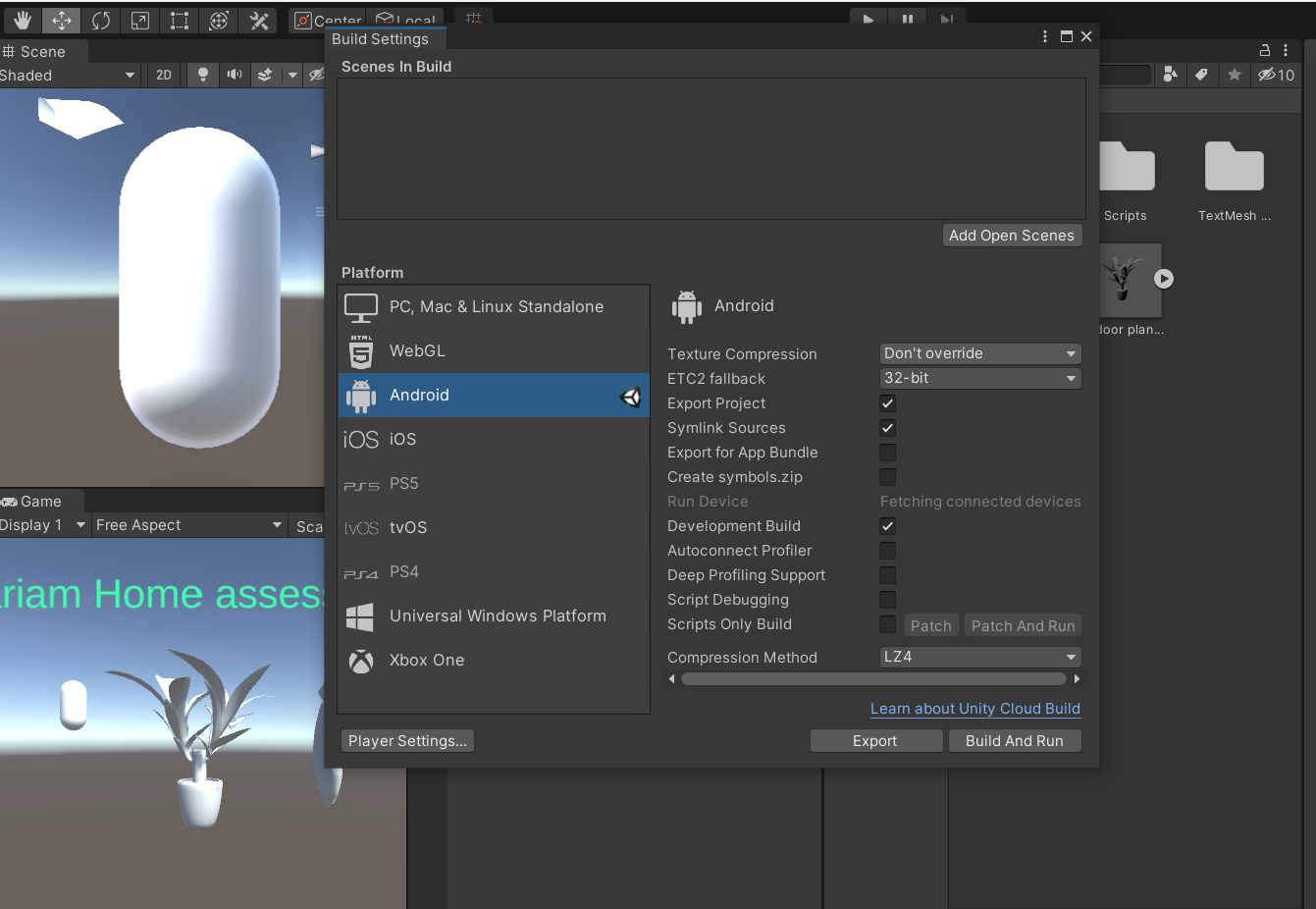Open Learn about Unity Cloud Build link
Screen dimensions: 1316x909
click(975, 709)
